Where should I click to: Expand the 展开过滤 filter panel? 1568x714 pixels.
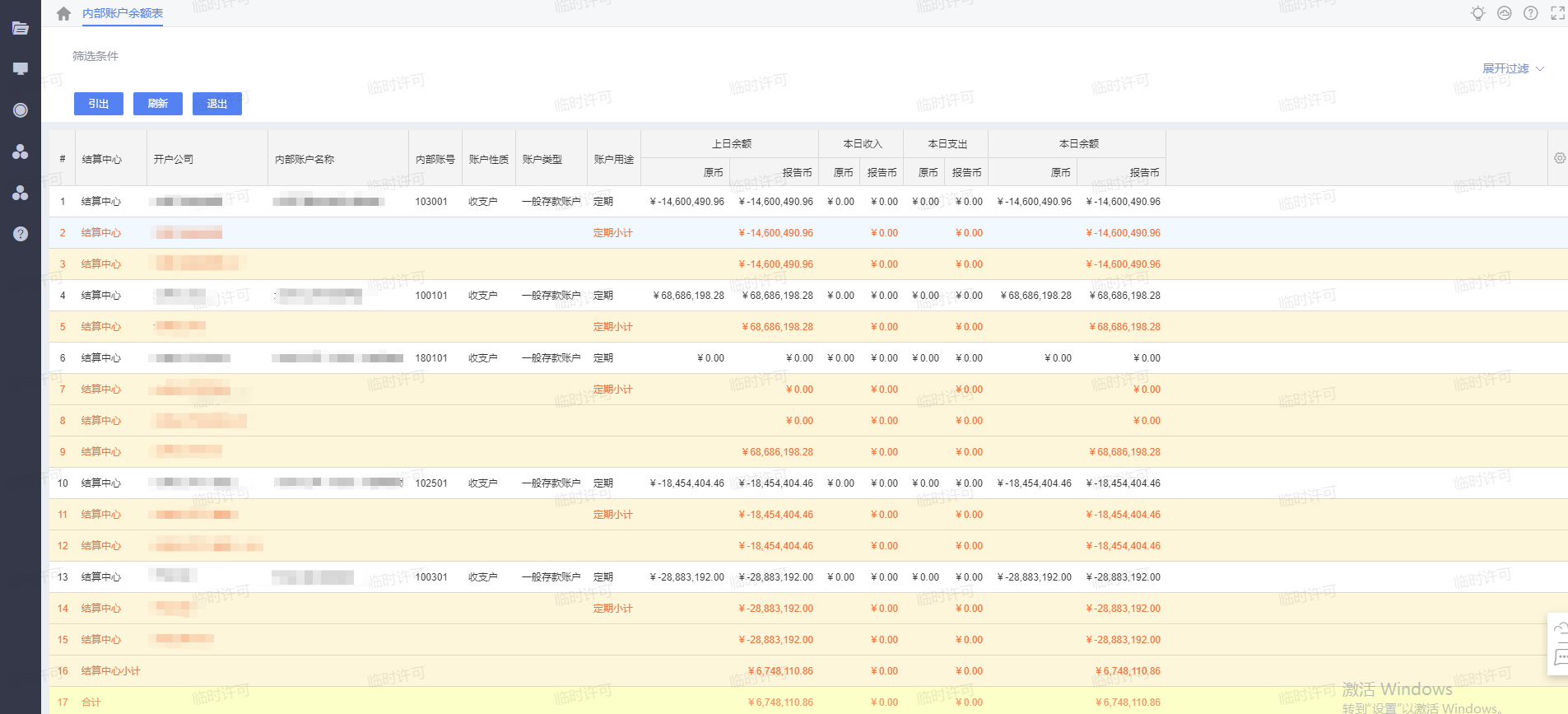coord(1513,68)
